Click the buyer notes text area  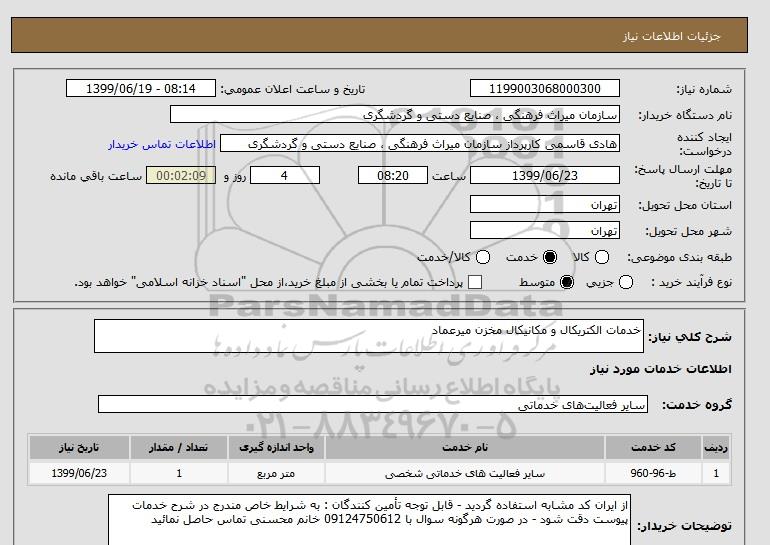pos(369,520)
